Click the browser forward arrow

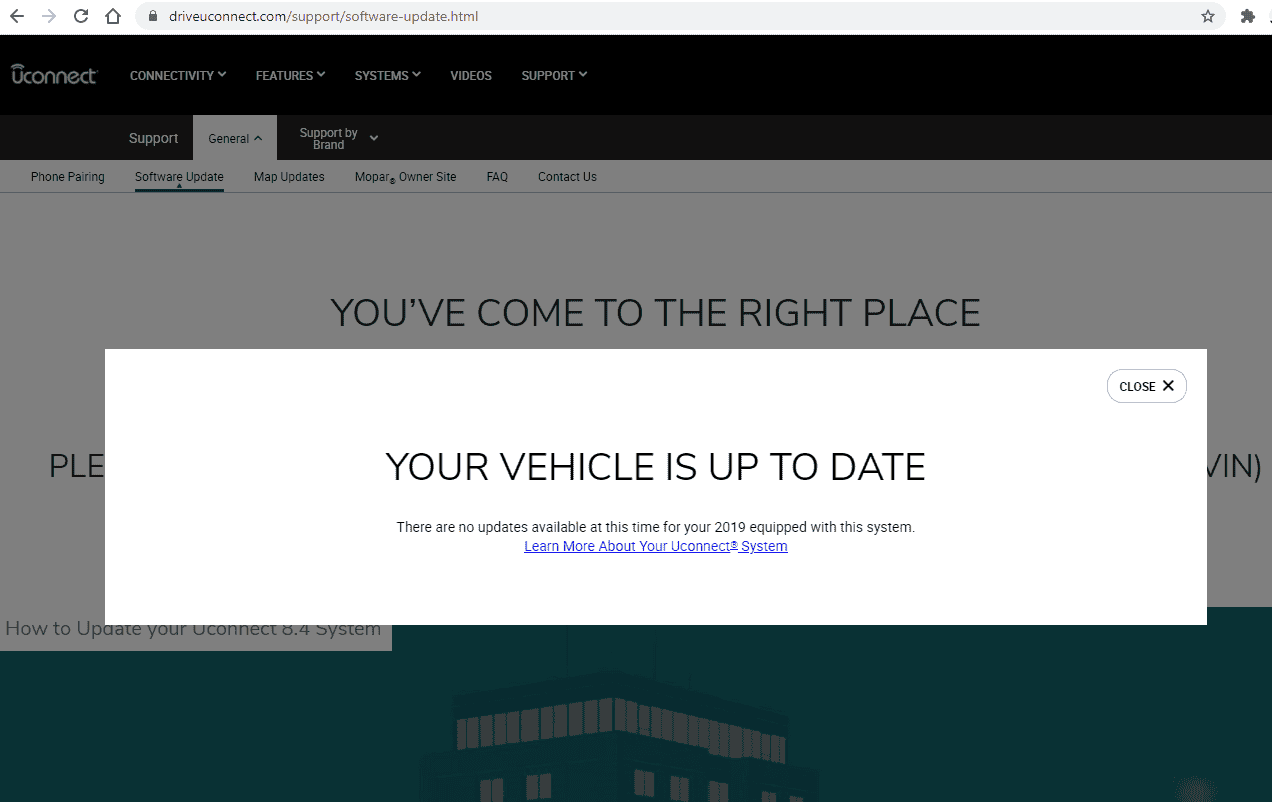[49, 16]
